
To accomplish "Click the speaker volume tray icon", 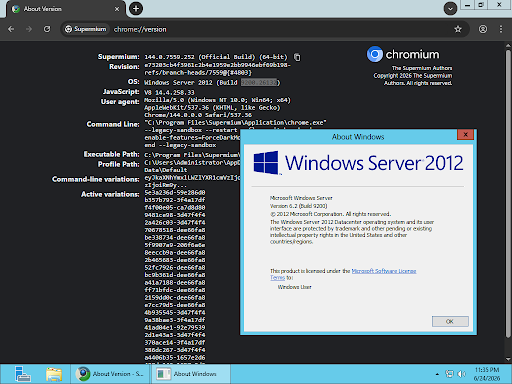I will tap(462, 374).
